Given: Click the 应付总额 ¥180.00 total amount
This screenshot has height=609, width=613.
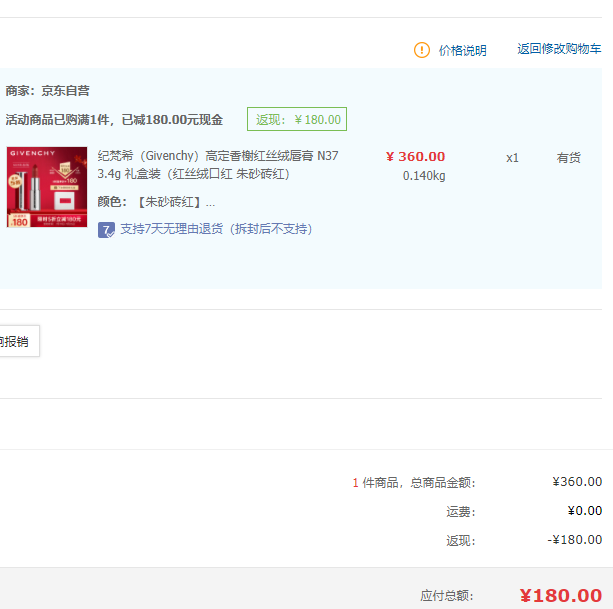Looking at the screenshot, I should point(561,596).
